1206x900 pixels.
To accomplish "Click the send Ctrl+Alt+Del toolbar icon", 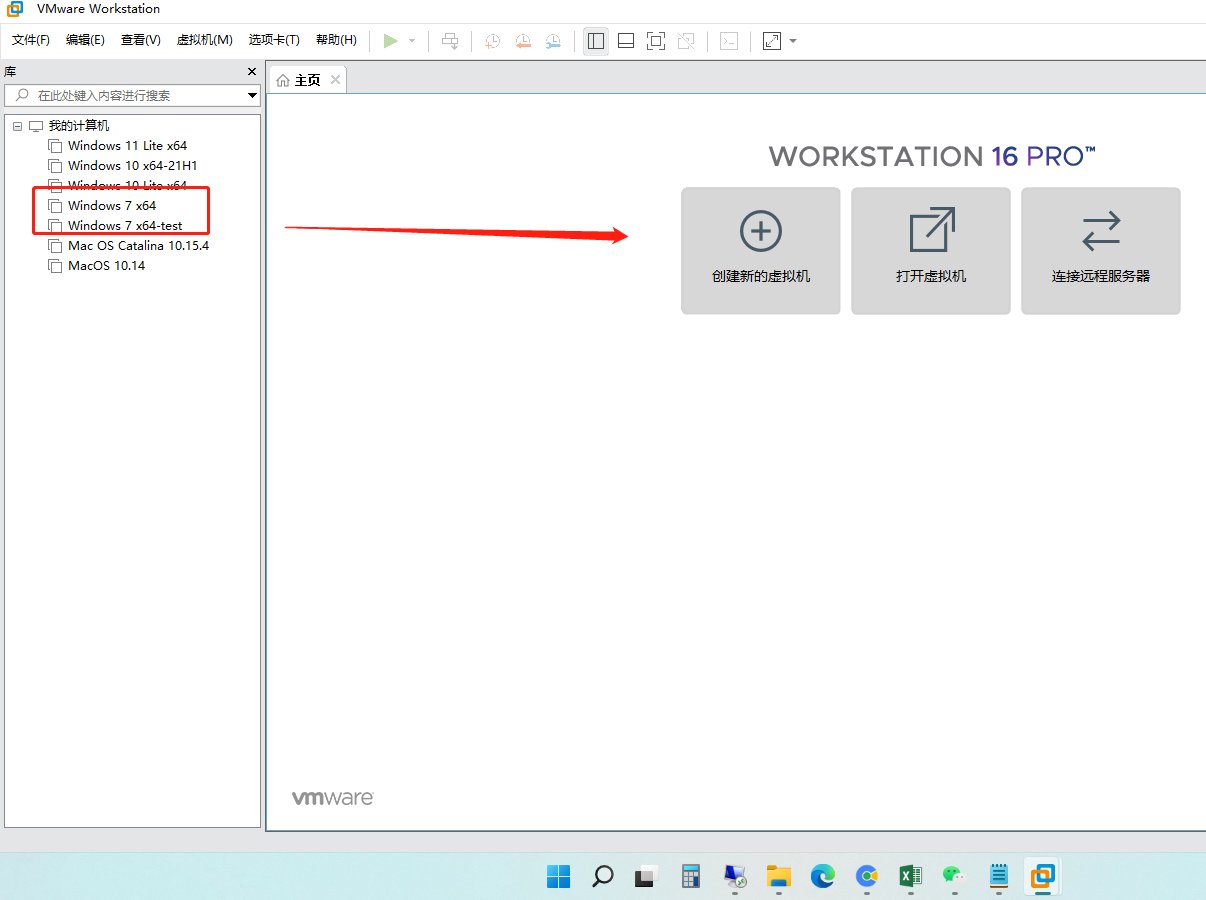I will tap(451, 41).
